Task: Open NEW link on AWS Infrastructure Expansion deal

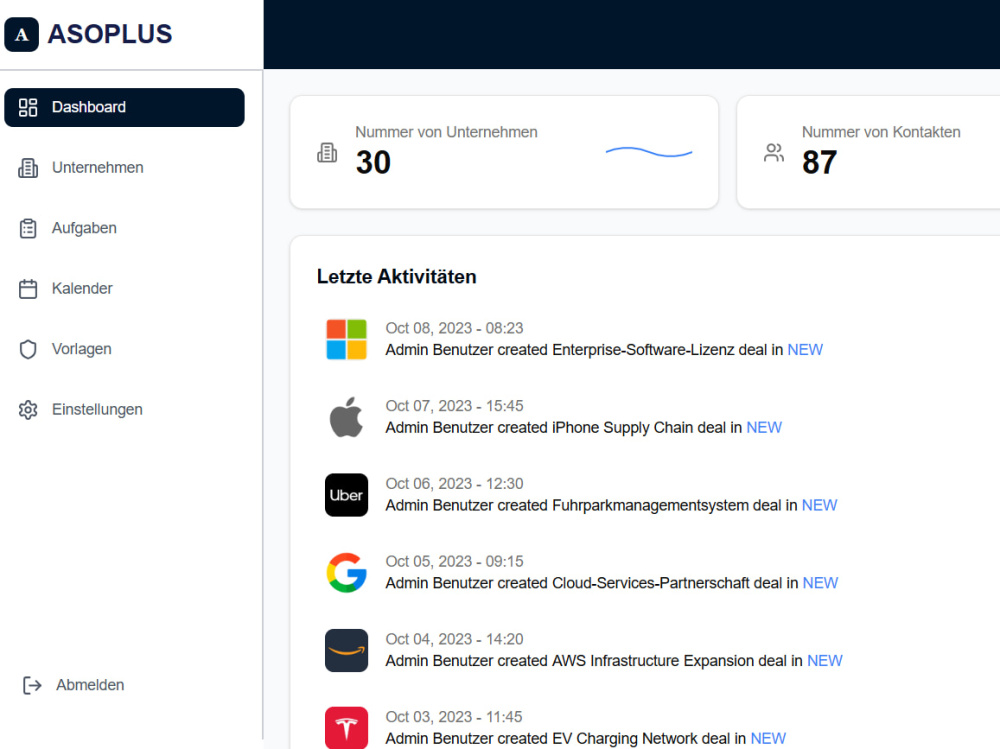Action: (825, 661)
